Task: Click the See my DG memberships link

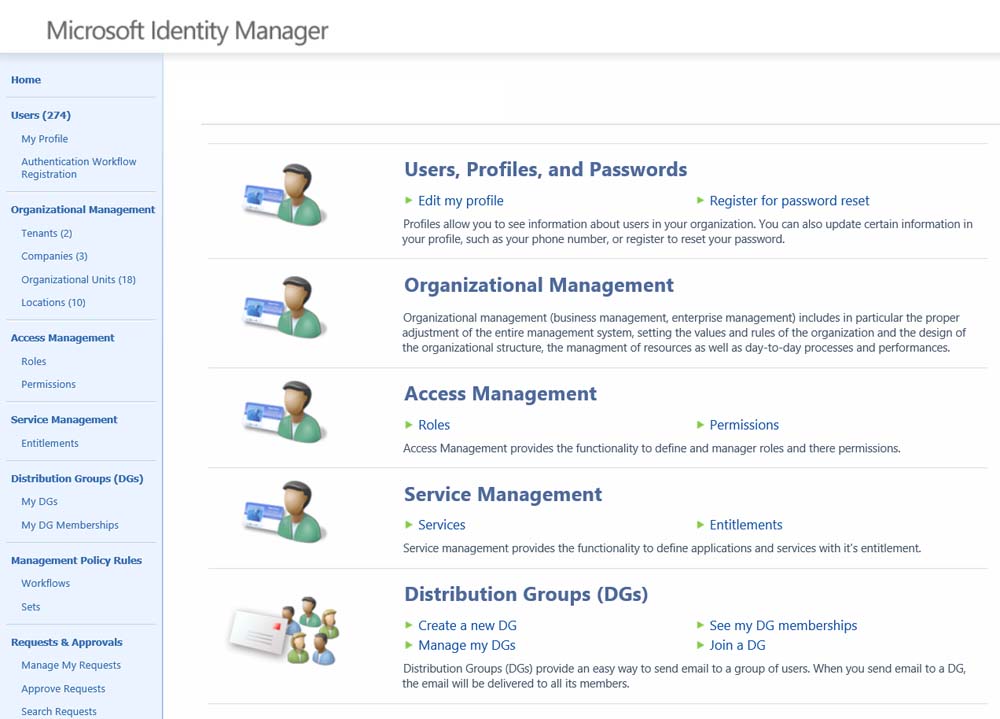Action: point(783,626)
